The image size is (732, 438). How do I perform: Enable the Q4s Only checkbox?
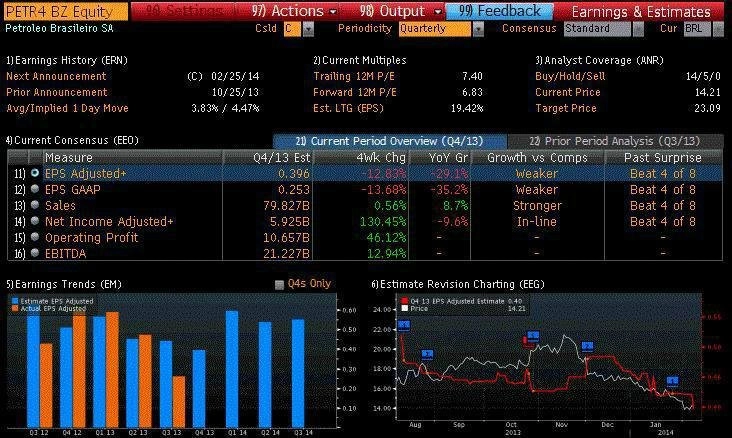pos(279,284)
